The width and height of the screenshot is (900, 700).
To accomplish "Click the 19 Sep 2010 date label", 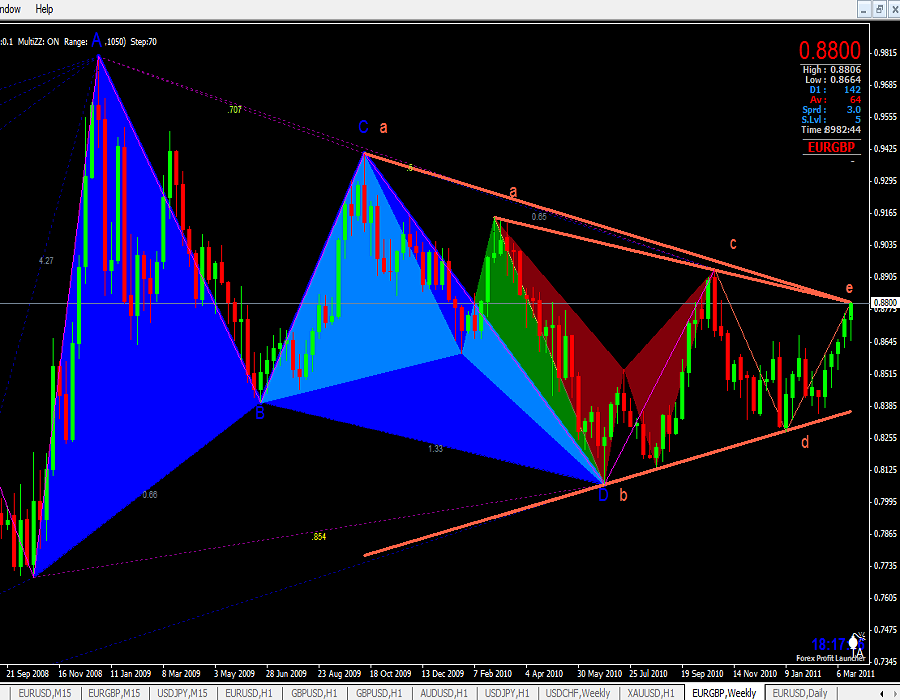I will (702, 674).
